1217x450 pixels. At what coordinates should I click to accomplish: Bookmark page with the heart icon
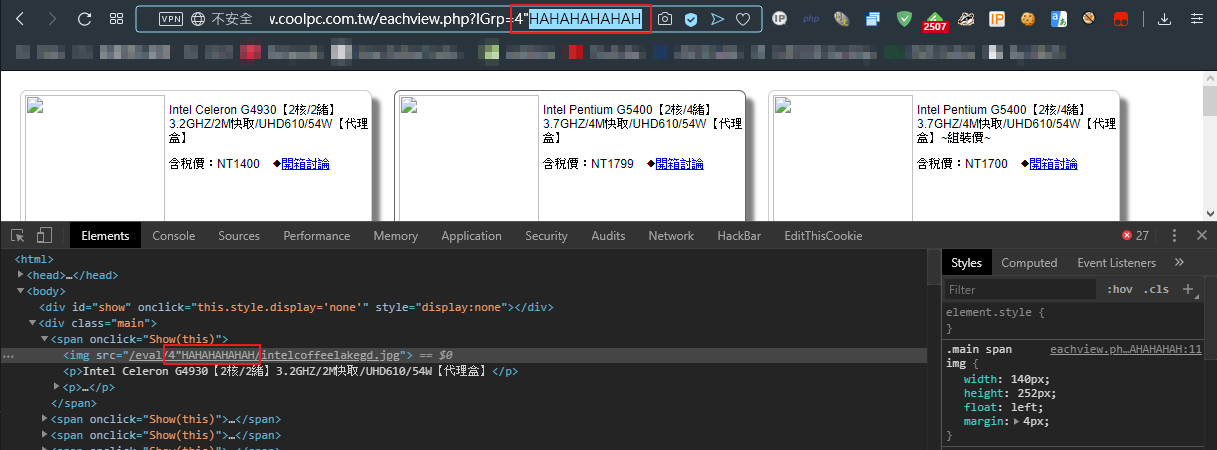point(743,19)
